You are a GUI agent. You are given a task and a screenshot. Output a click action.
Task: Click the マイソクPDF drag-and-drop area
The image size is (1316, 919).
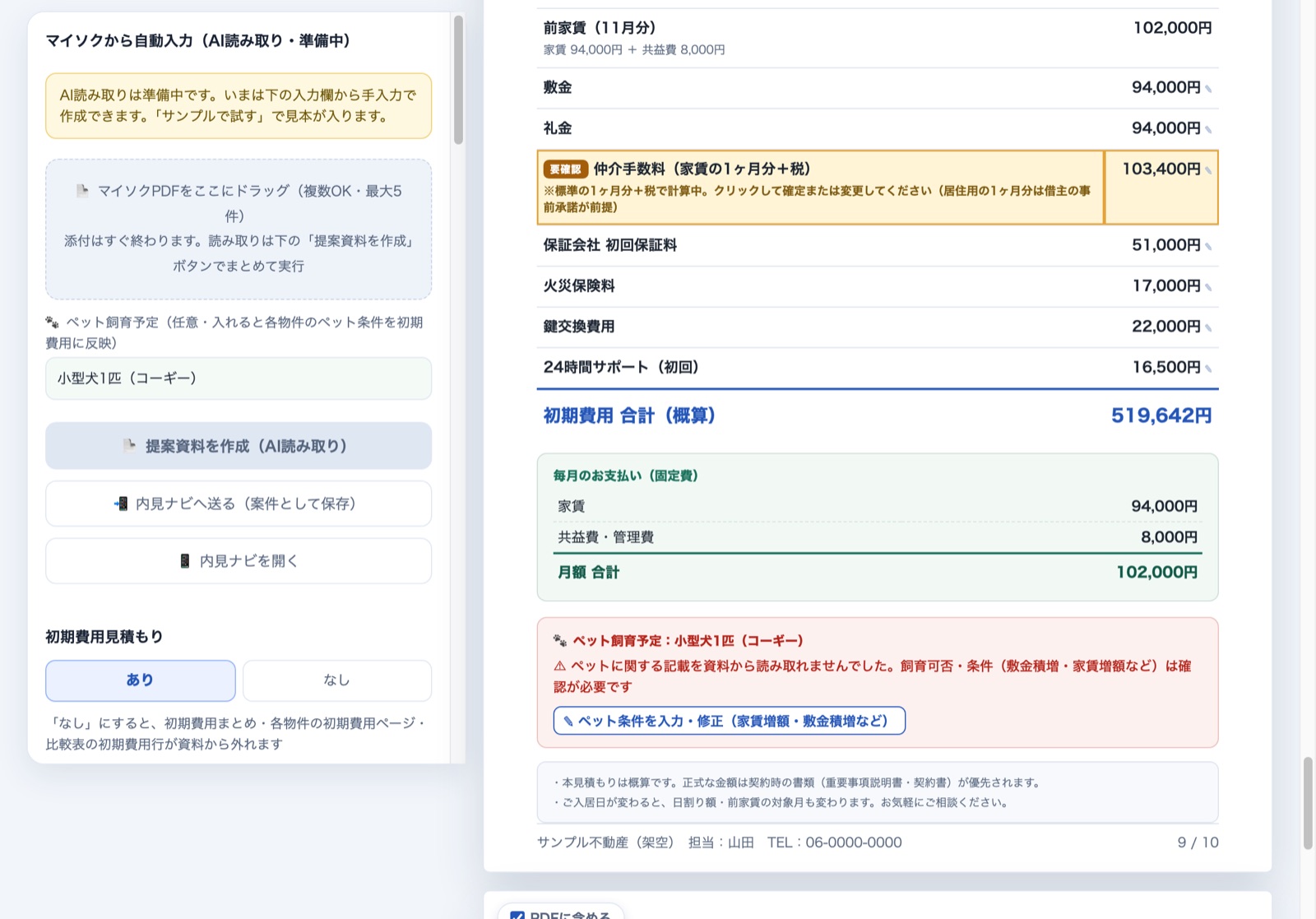coord(239,229)
